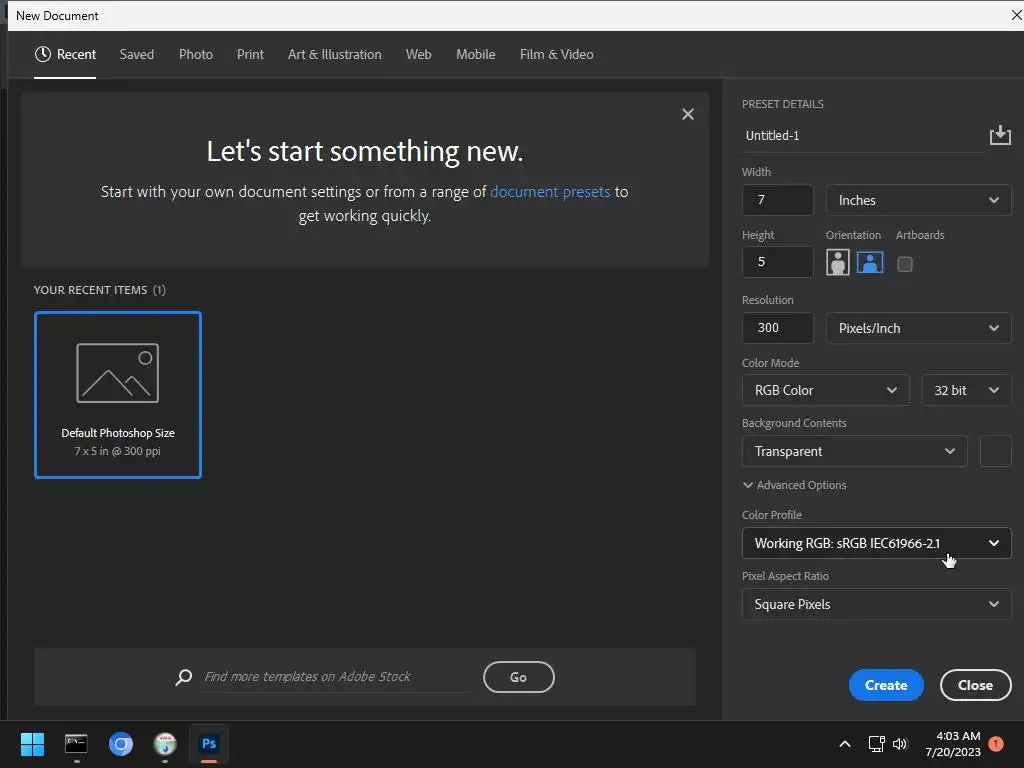1024x768 pixels.
Task: Switch to the Mobile tab
Action: pos(475,54)
